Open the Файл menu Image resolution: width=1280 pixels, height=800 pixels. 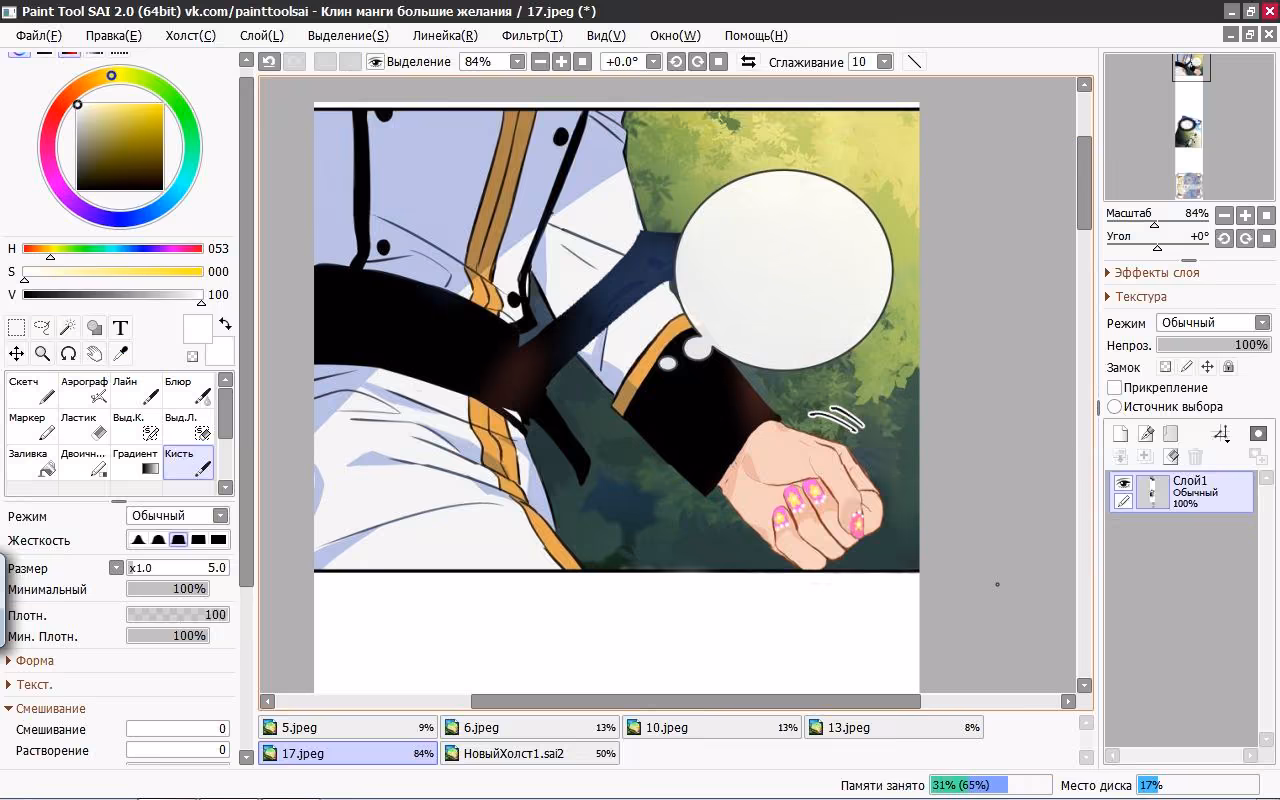point(39,35)
